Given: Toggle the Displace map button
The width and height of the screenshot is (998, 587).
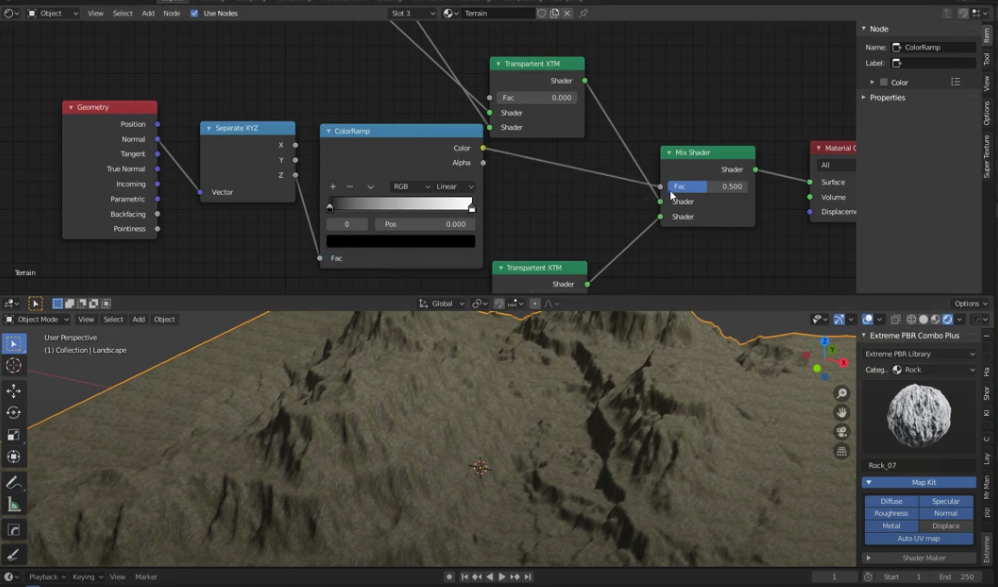Looking at the screenshot, I should pos(945,526).
